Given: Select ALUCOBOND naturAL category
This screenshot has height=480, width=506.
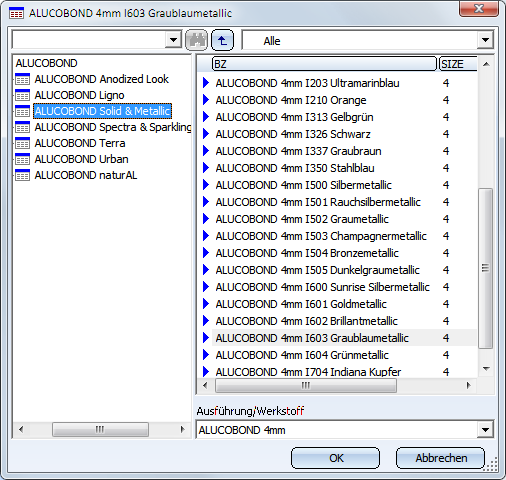Looking at the screenshot, I should (x=86, y=175).
